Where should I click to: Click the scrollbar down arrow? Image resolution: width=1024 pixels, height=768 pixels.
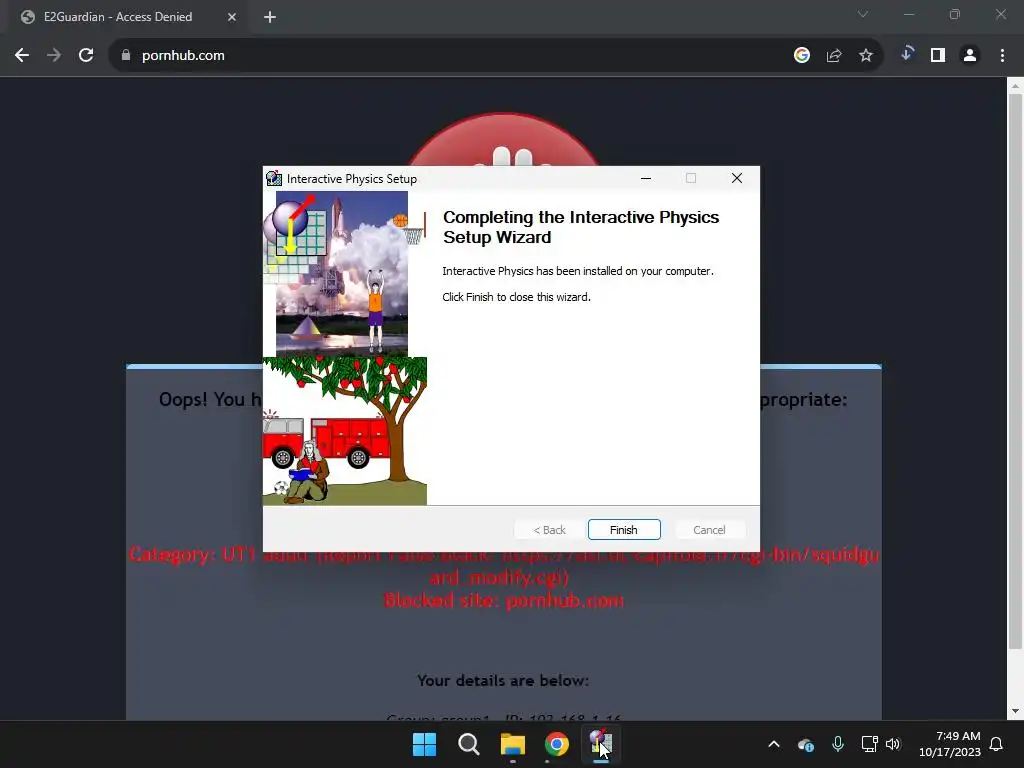[1015, 711]
